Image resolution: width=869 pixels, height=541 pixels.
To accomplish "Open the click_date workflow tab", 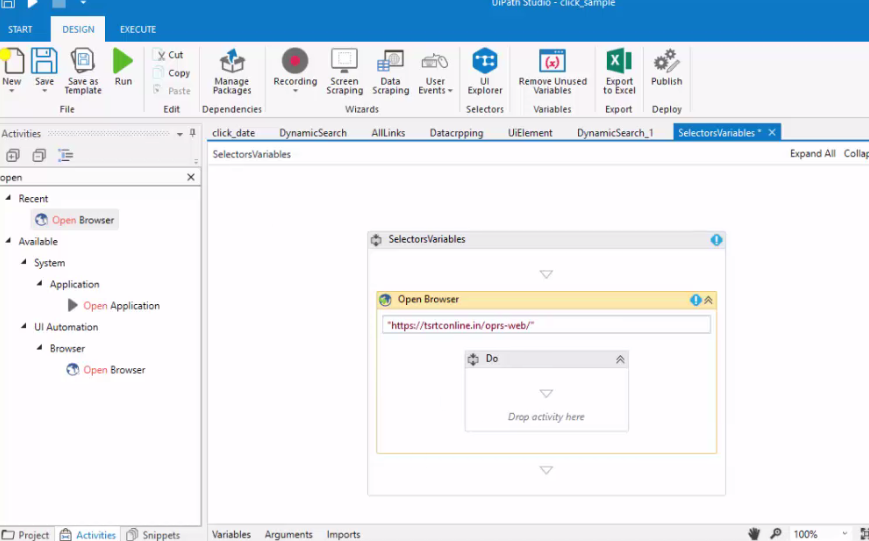I will pos(233,133).
